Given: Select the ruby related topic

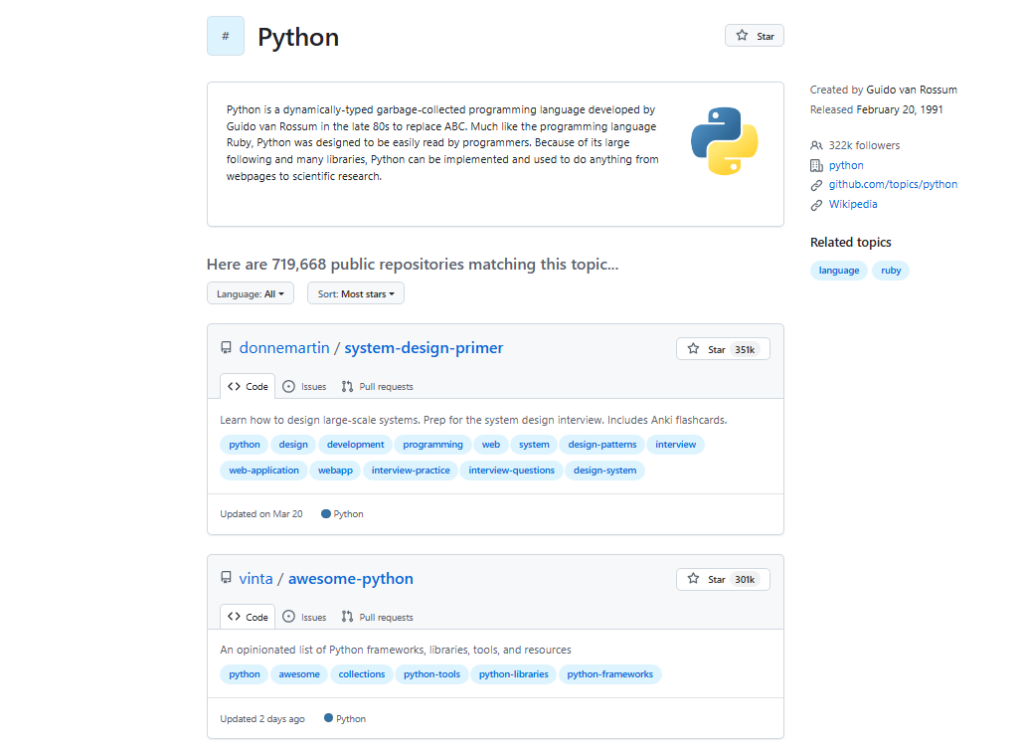Looking at the screenshot, I should (x=891, y=270).
